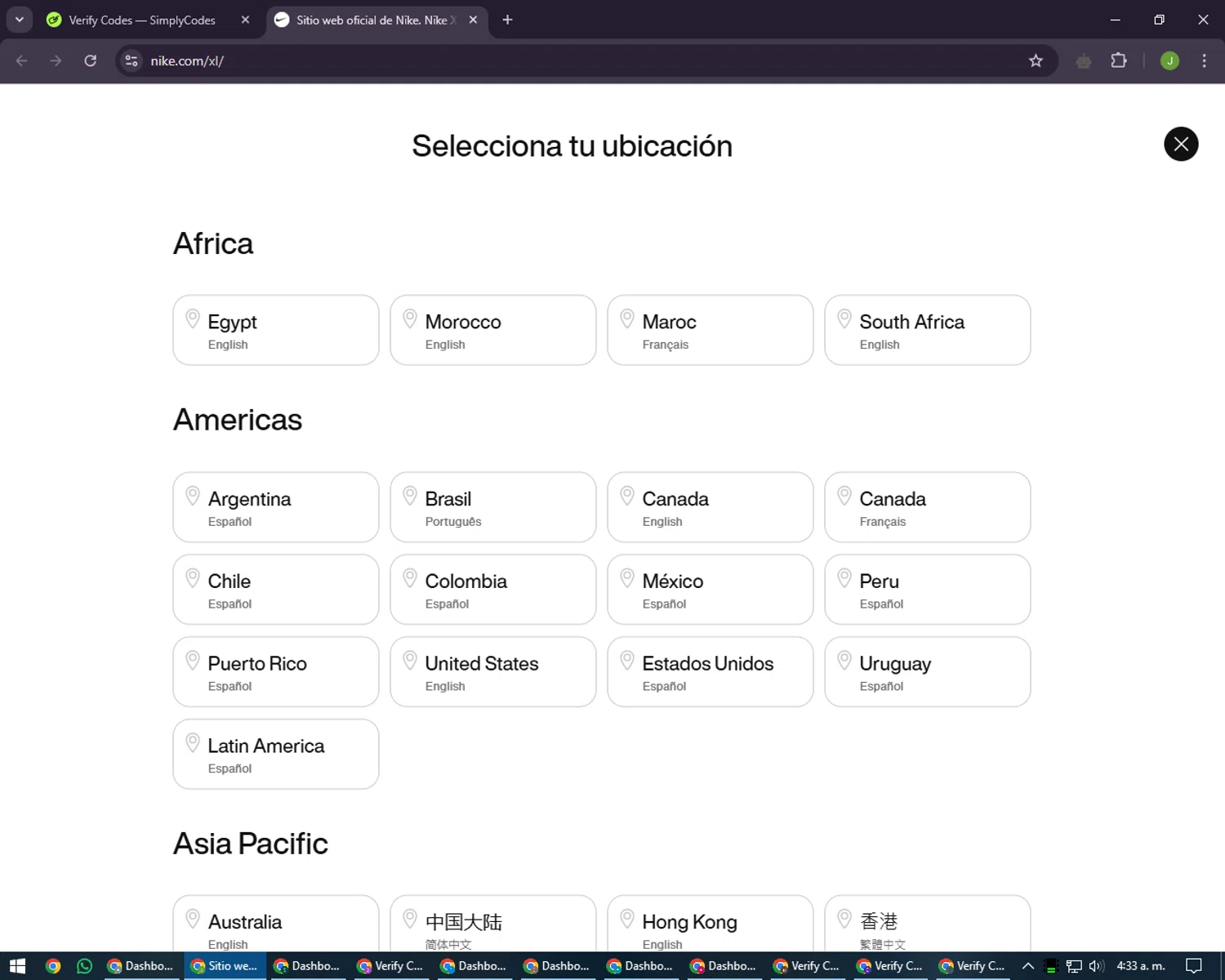Viewport: 1225px width, 980px height.
Task: Choose Chile Español location
Action: [276, 590]
